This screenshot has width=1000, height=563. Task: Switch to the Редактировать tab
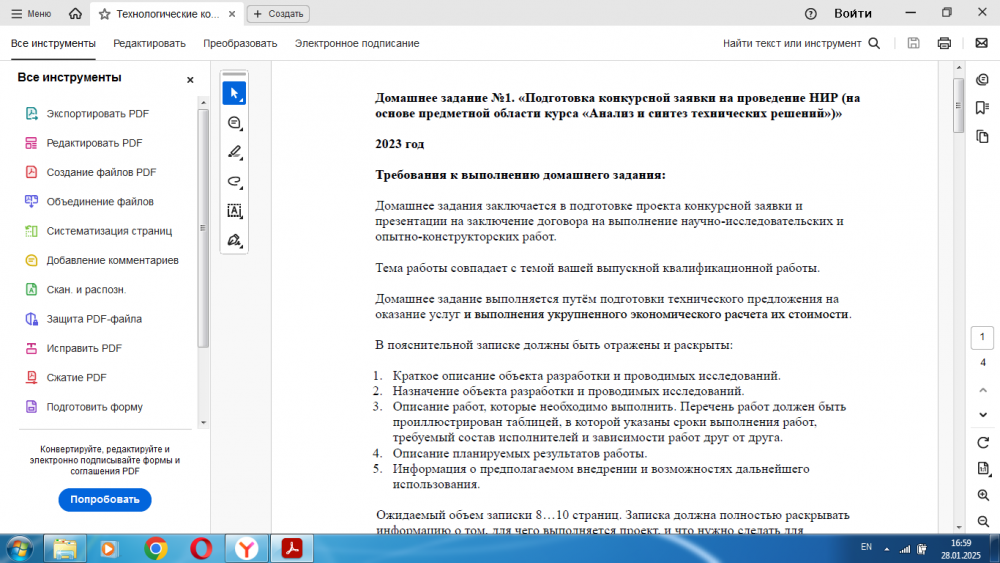pyautogui.click(x=149, y=43)
